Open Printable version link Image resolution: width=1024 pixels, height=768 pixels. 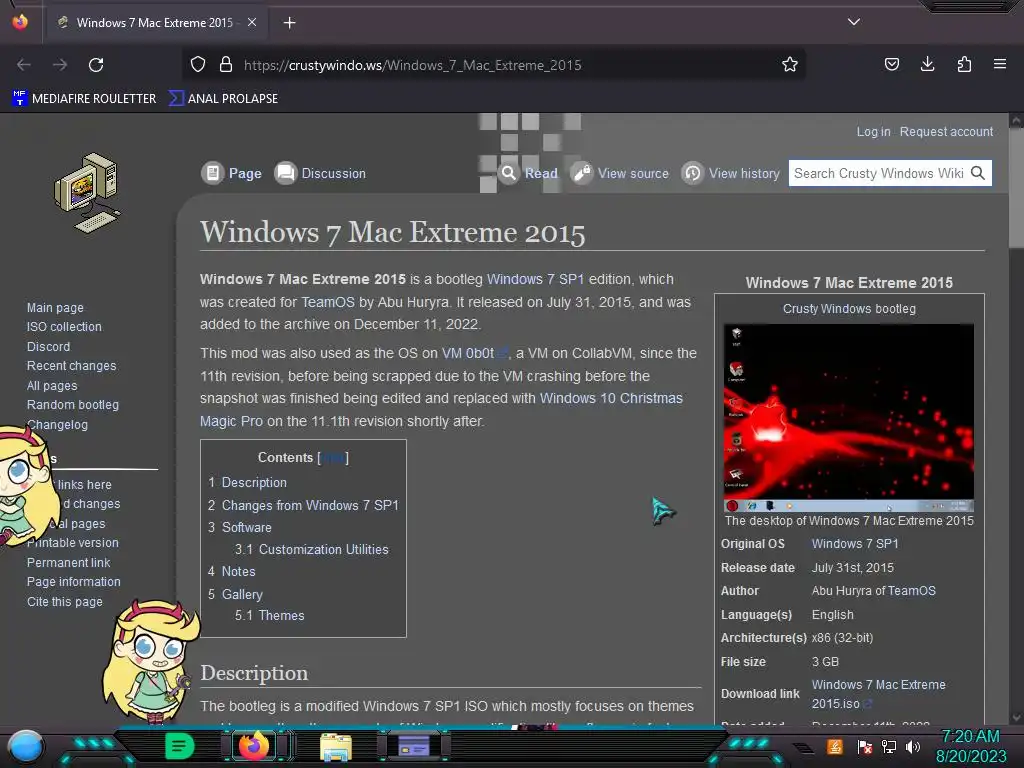pos(73,543)
